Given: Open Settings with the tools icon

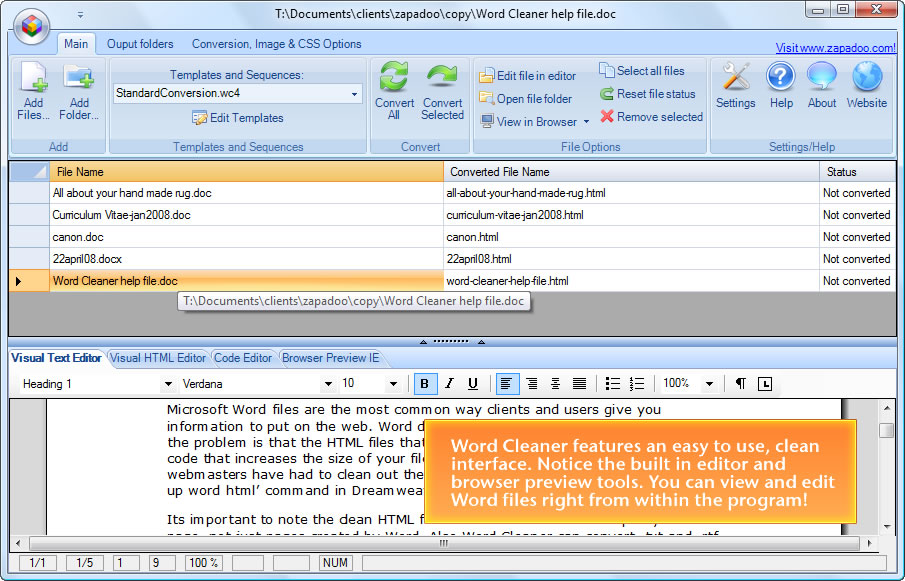Looking at the screenshot, I should pyautogui.click(x=736, y=77).
